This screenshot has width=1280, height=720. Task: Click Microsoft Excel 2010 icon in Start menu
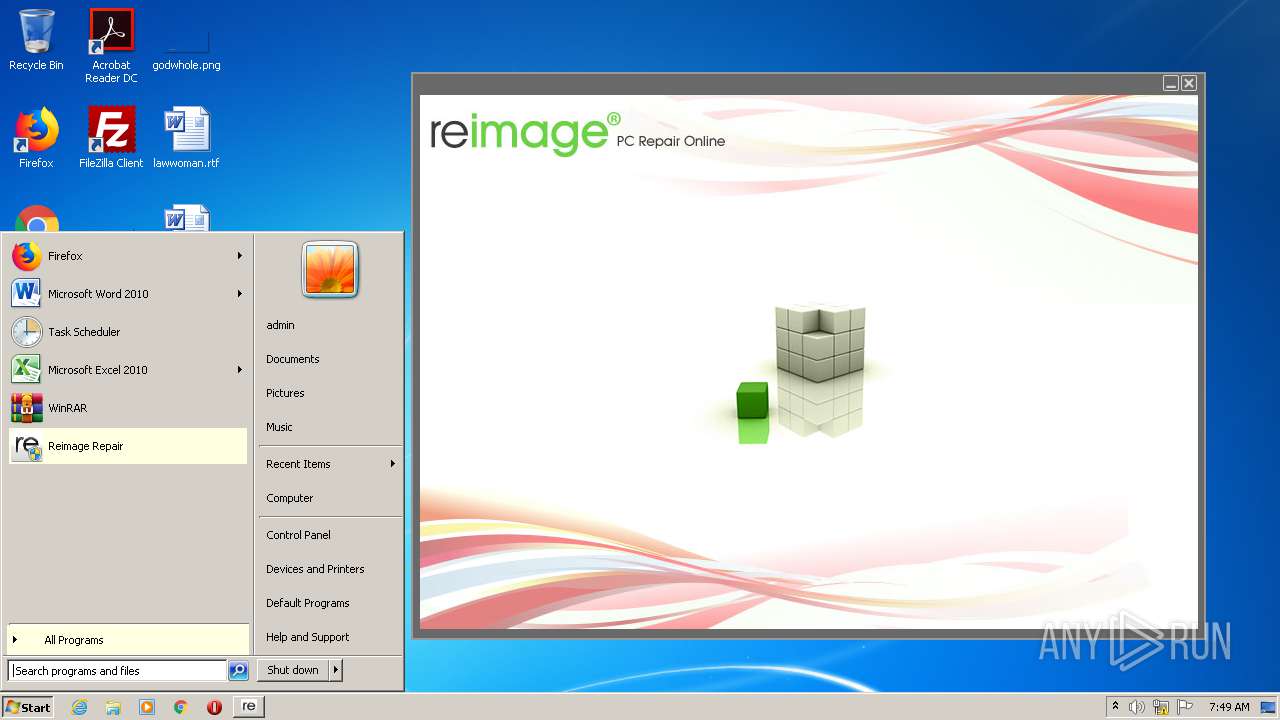point(27,370)
